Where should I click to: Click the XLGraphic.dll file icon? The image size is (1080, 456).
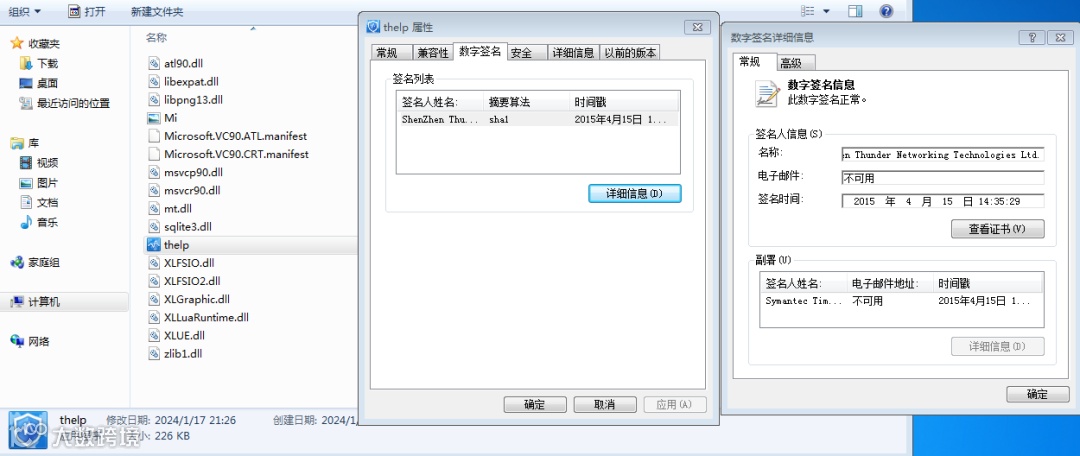(153, 299)
